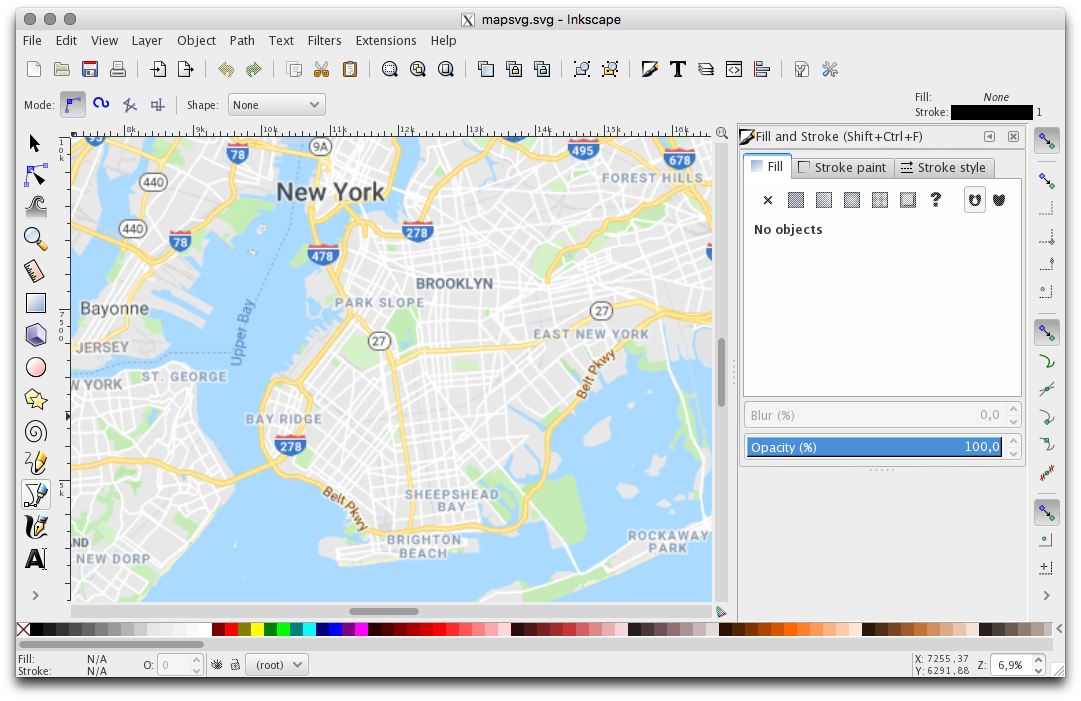Screen dimensions: 1081x701
Task: Select the Calligraphy tool
Action: click(x=35, y=527)
